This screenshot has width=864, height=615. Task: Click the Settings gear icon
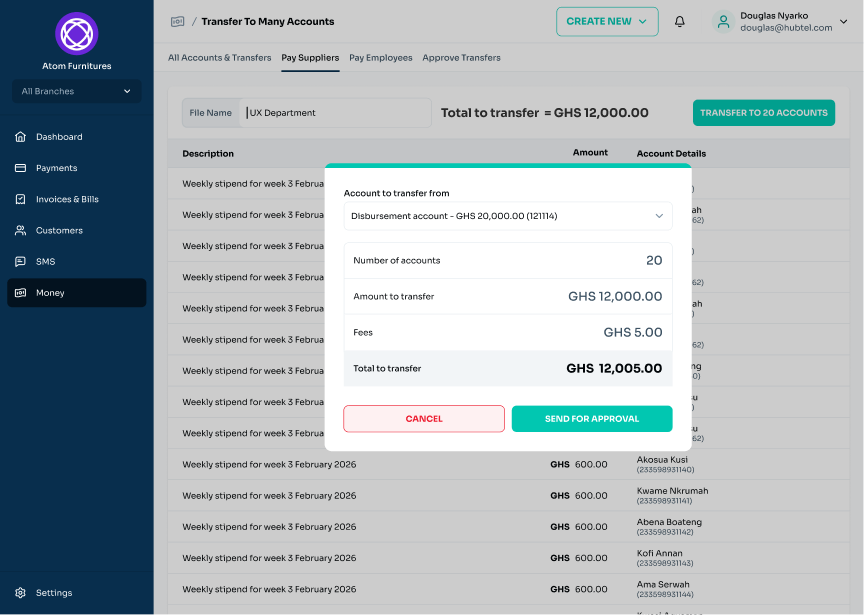20,593
